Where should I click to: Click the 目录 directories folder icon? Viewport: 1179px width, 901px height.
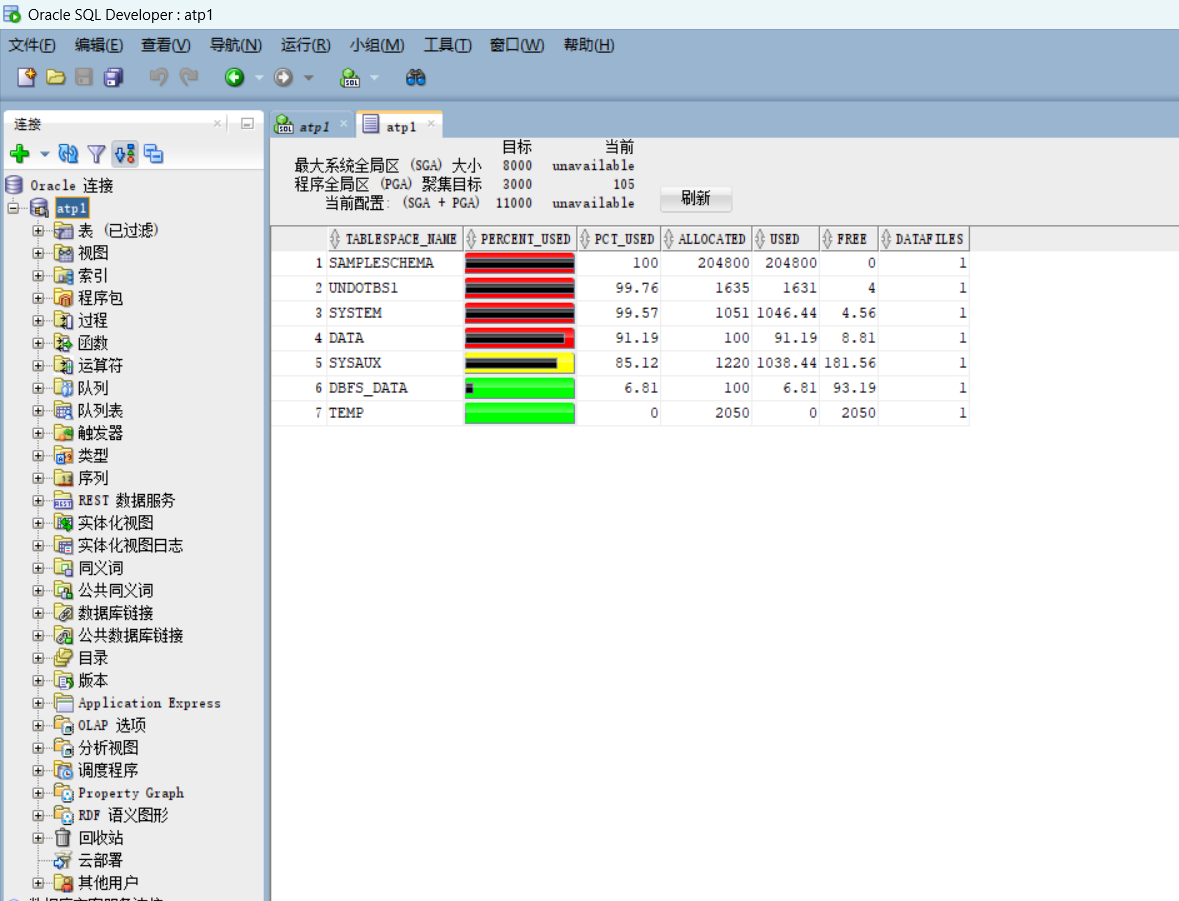64,658
